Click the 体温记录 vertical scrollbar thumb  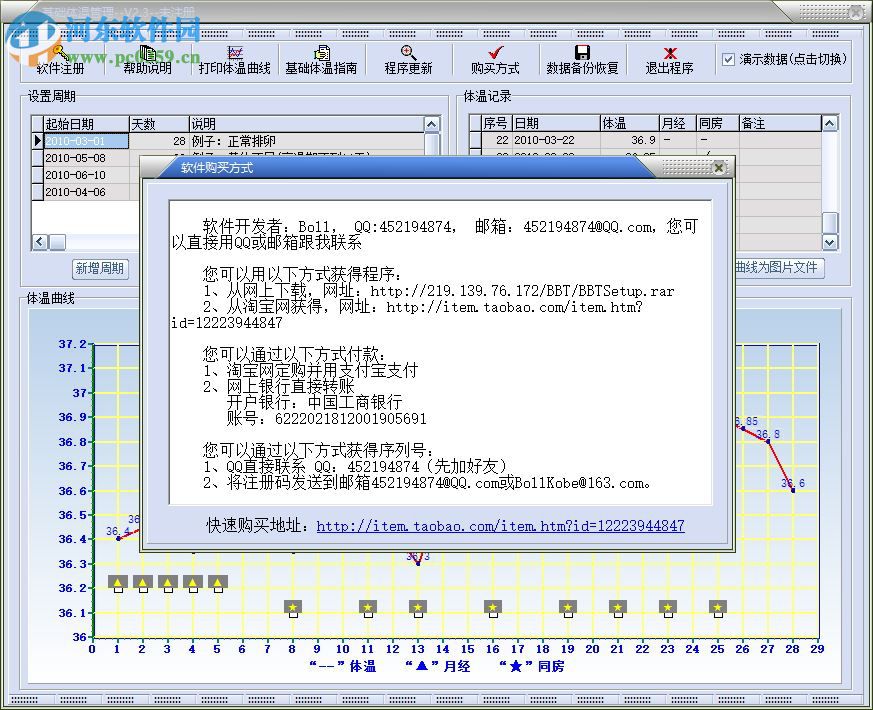(x=830, y=223)
